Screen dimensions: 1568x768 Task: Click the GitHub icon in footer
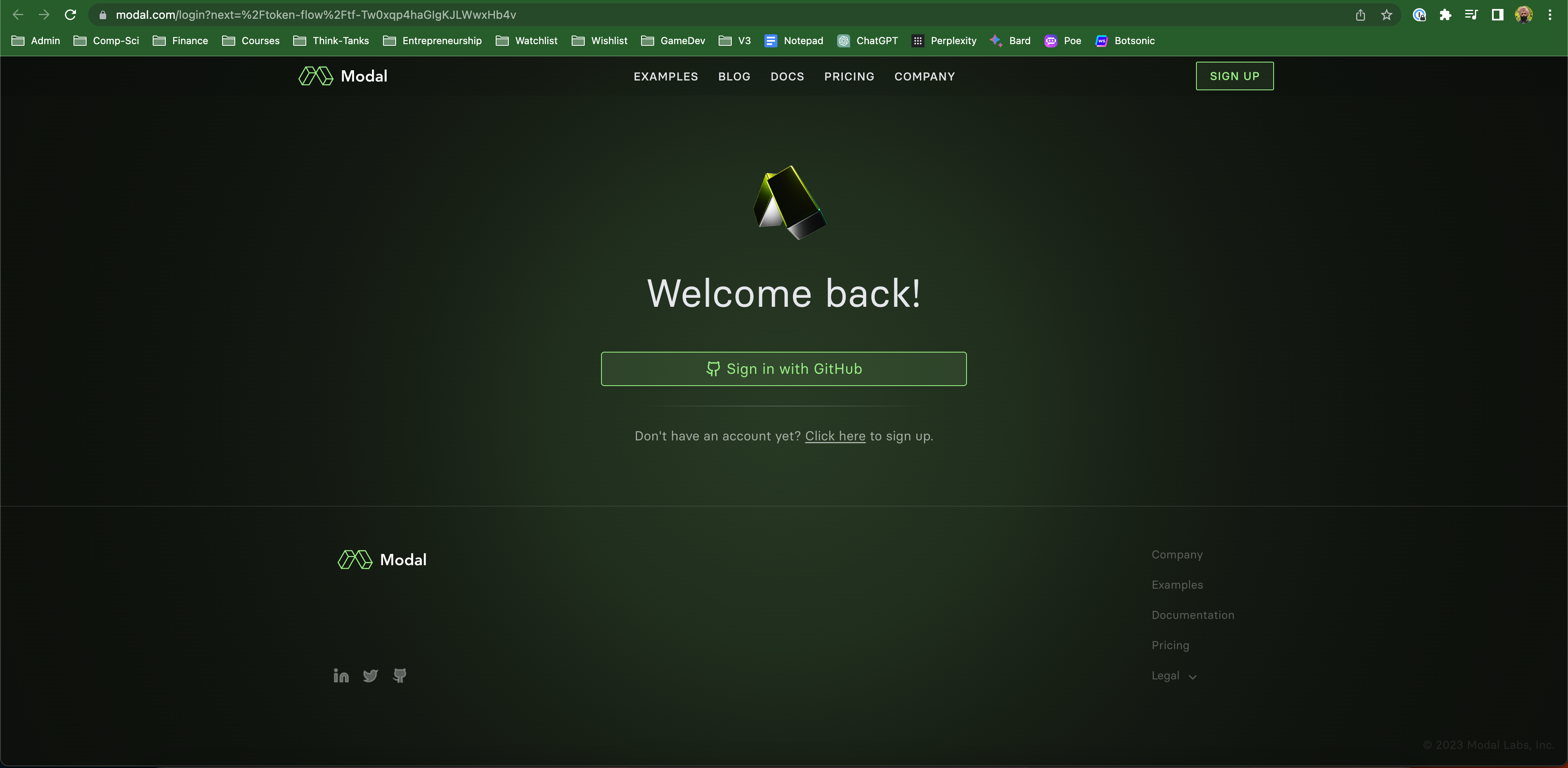399,675
